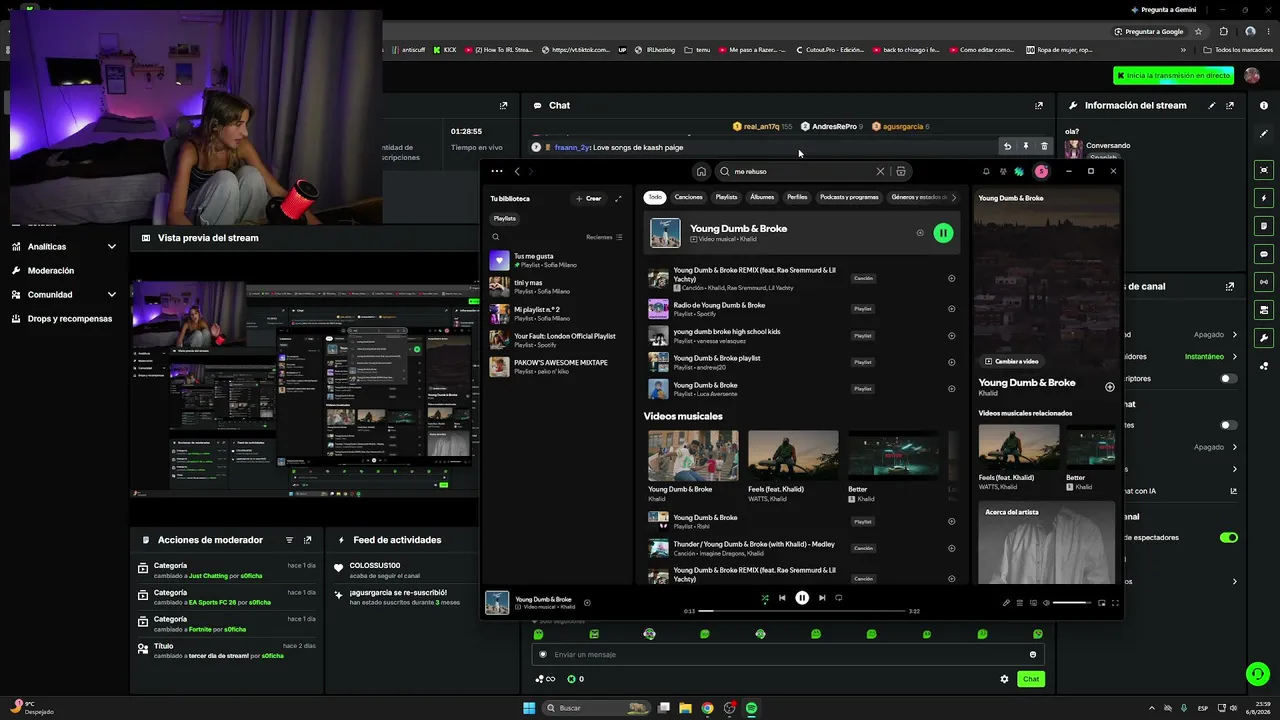Open Spotify queue
This screenshot has height=720, width=1280.
(1020, 603)
